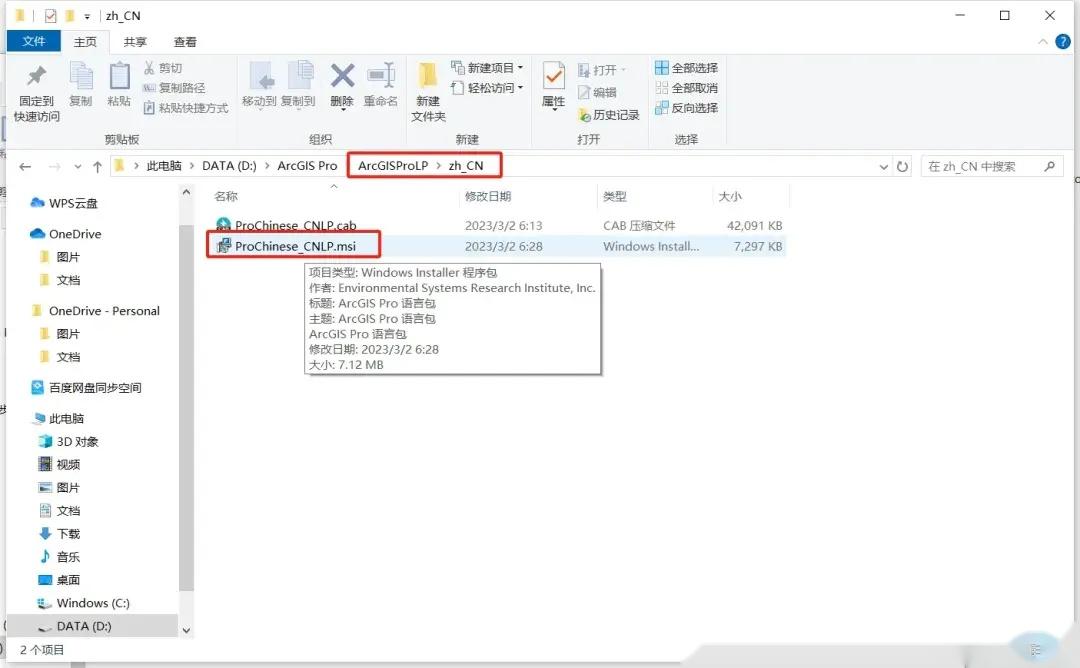
Task: Go up one folder level
Action: click(97, 167)
